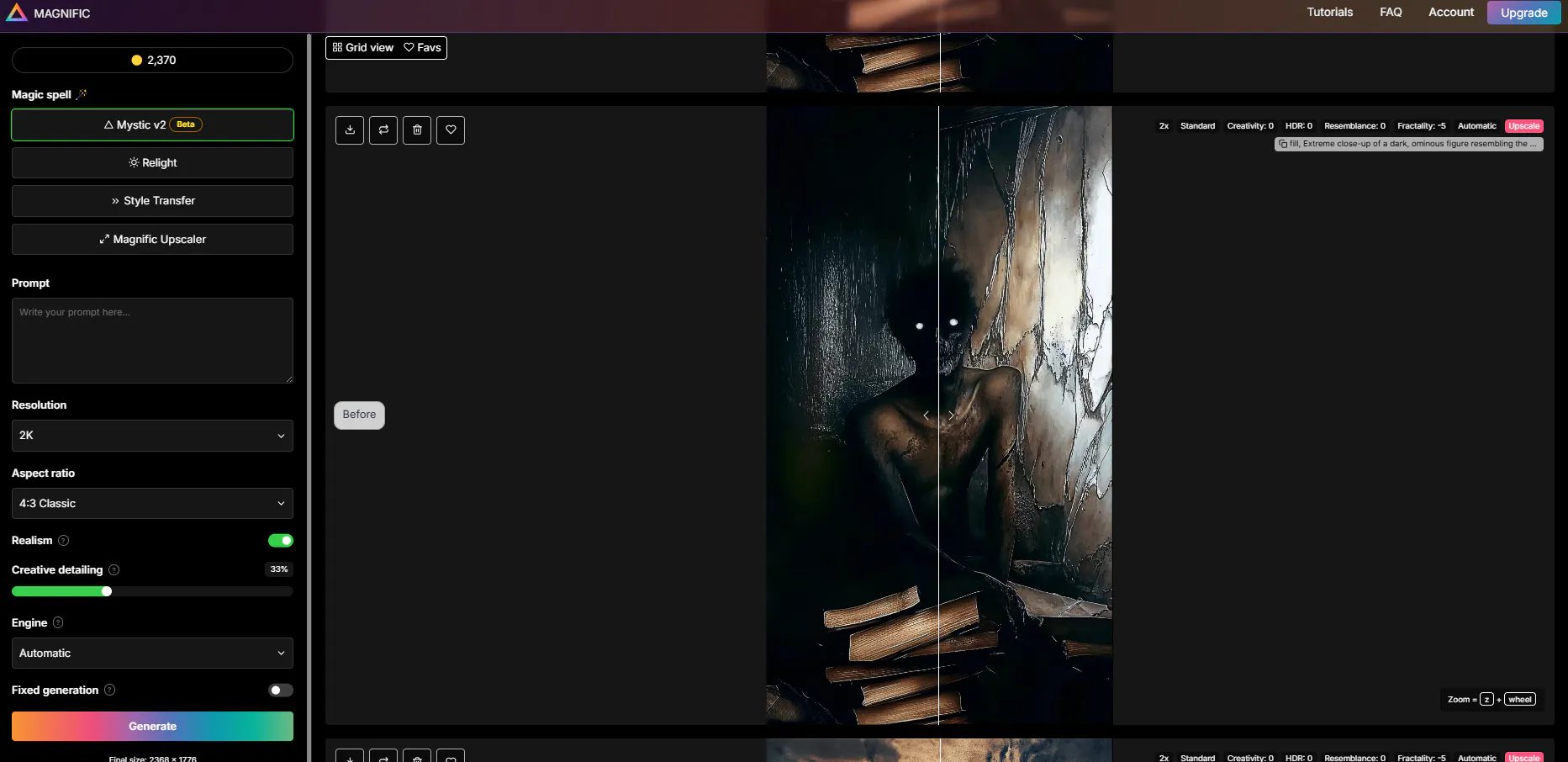
Task: Open the Resolution 2K dropdown
Action: point(152,436)
